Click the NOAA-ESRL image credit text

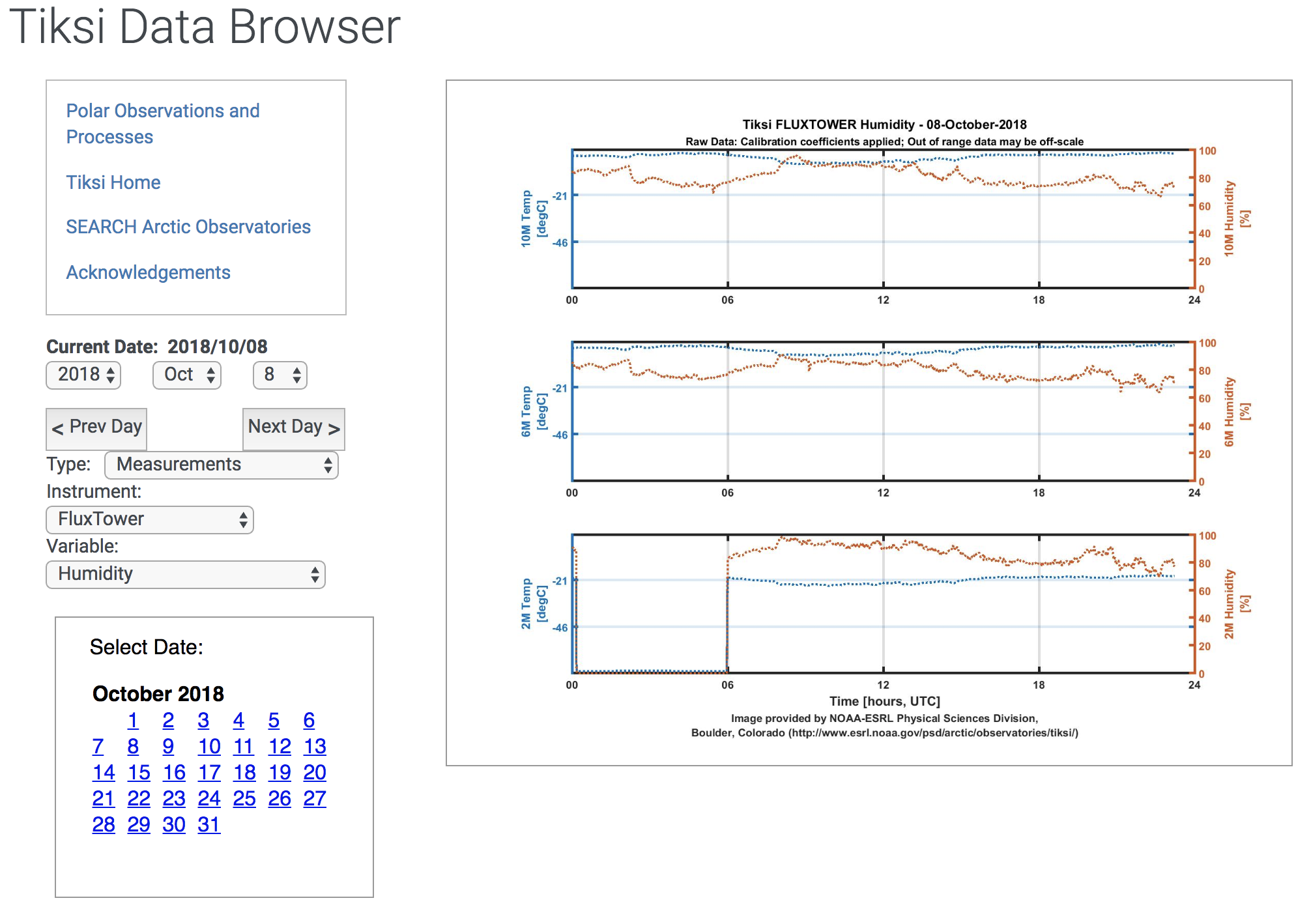point(884,725)
